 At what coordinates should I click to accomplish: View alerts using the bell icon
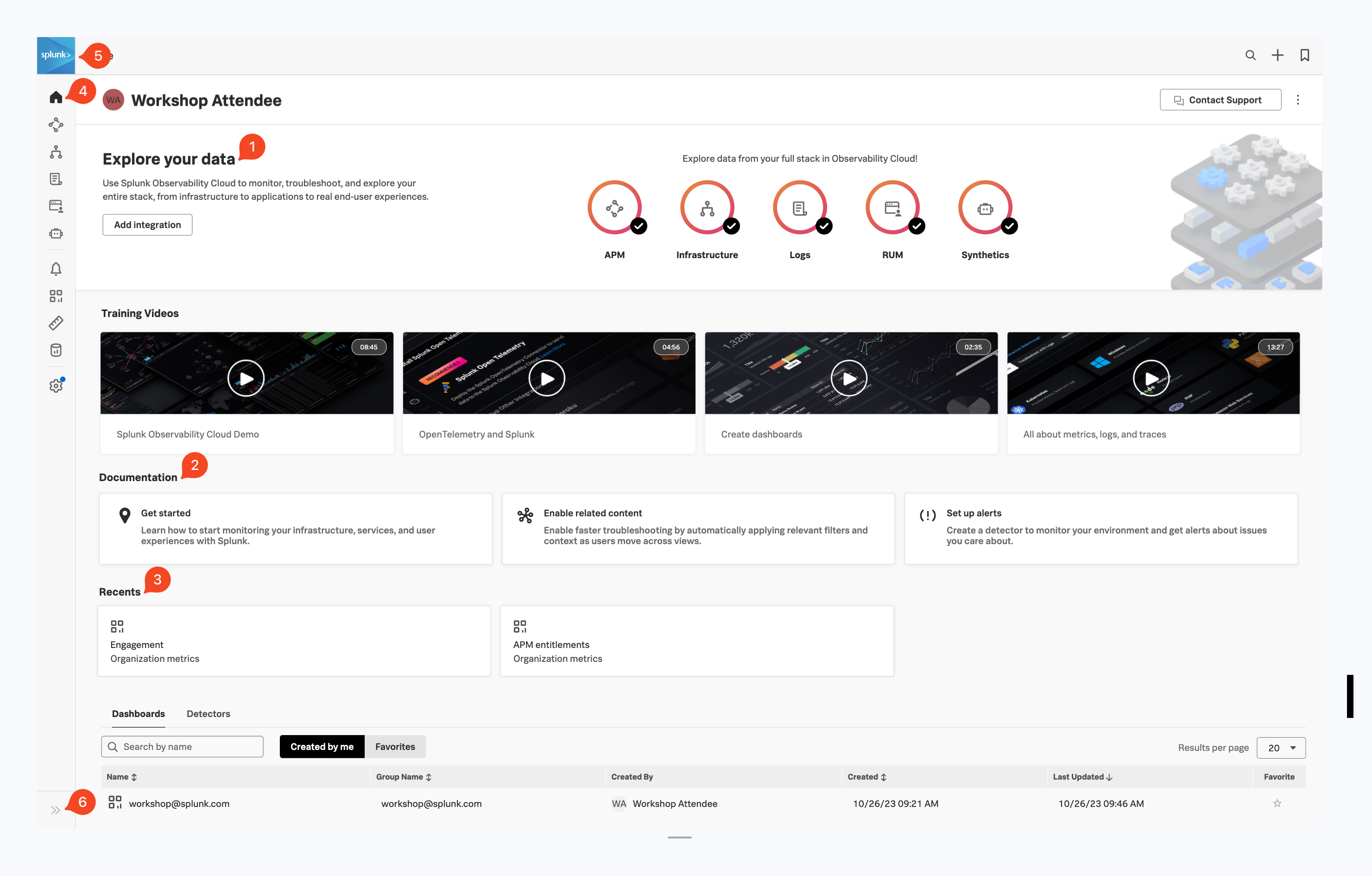pyautogui.click(x=56, y=268)
